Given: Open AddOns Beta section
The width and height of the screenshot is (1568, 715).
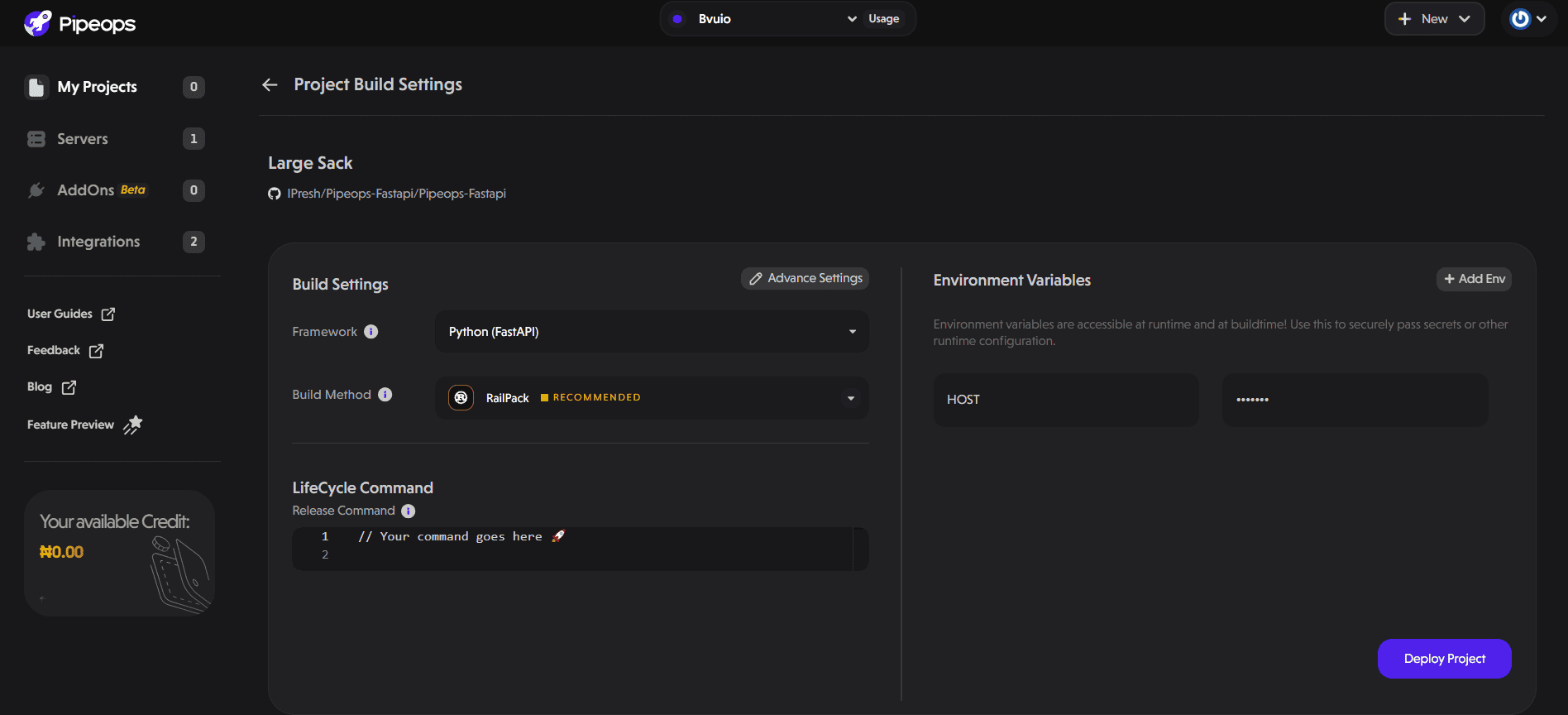Looking at the screenshot, I should point(101,190).
